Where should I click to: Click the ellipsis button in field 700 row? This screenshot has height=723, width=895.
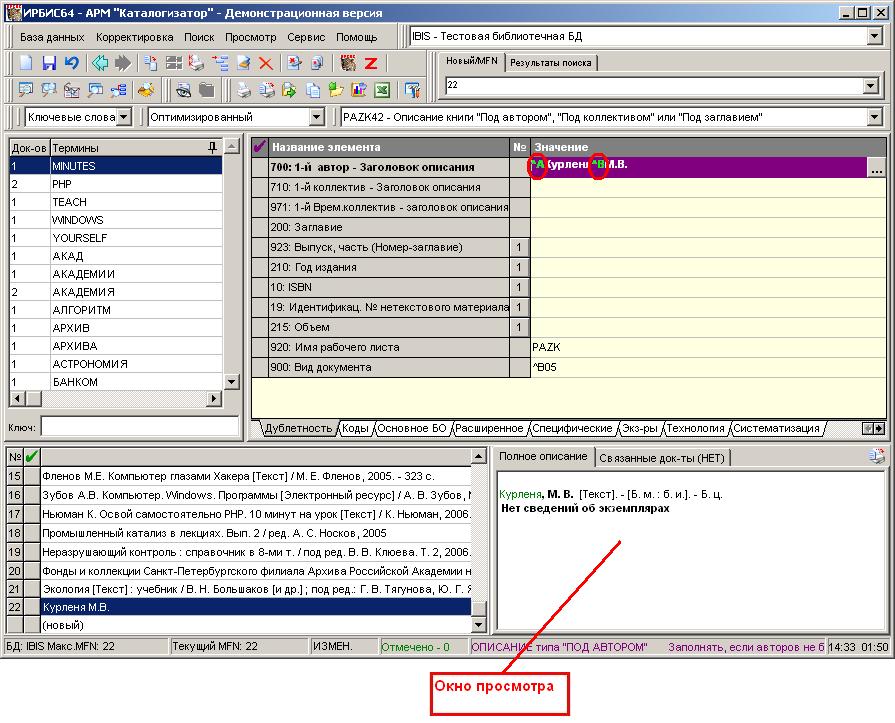[877, 168]
